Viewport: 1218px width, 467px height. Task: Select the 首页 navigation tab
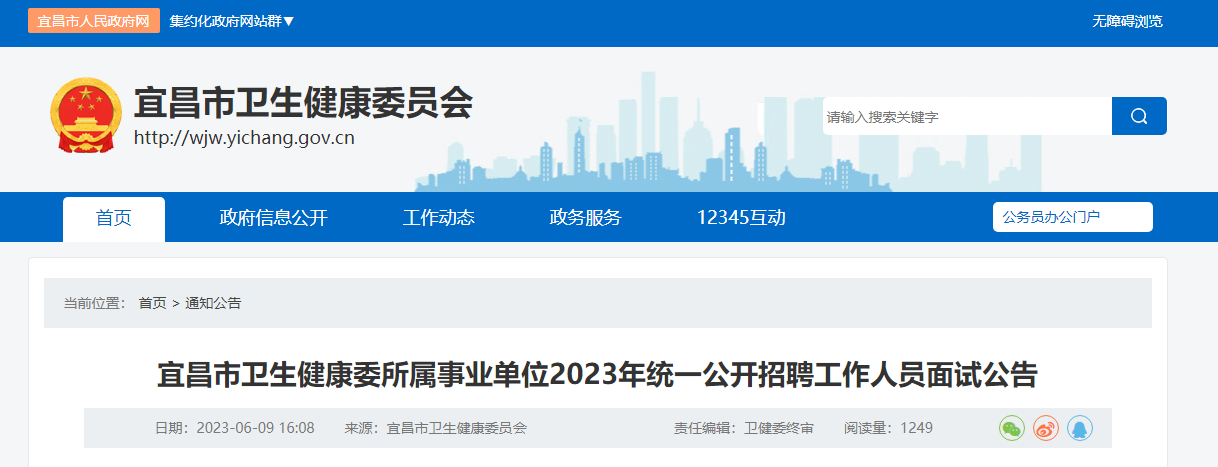(x=114, y=218)
